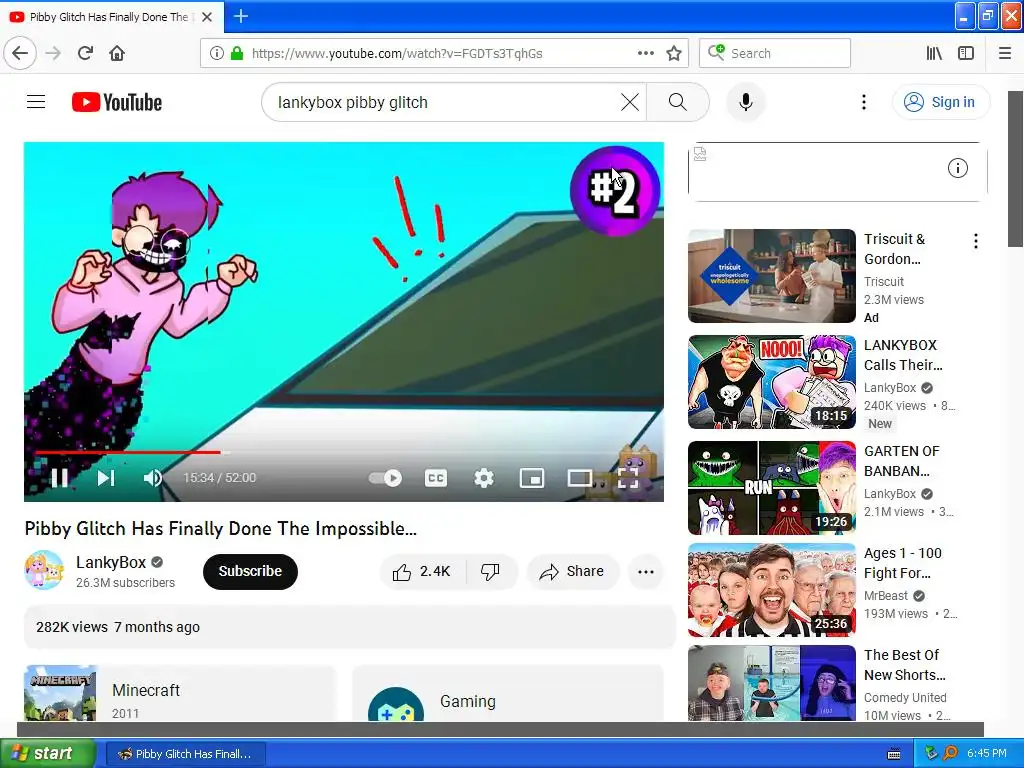Search with your voice microphone icon
Image resolution: width=1024 pixels, height=768 pixels.
point(746,102)
